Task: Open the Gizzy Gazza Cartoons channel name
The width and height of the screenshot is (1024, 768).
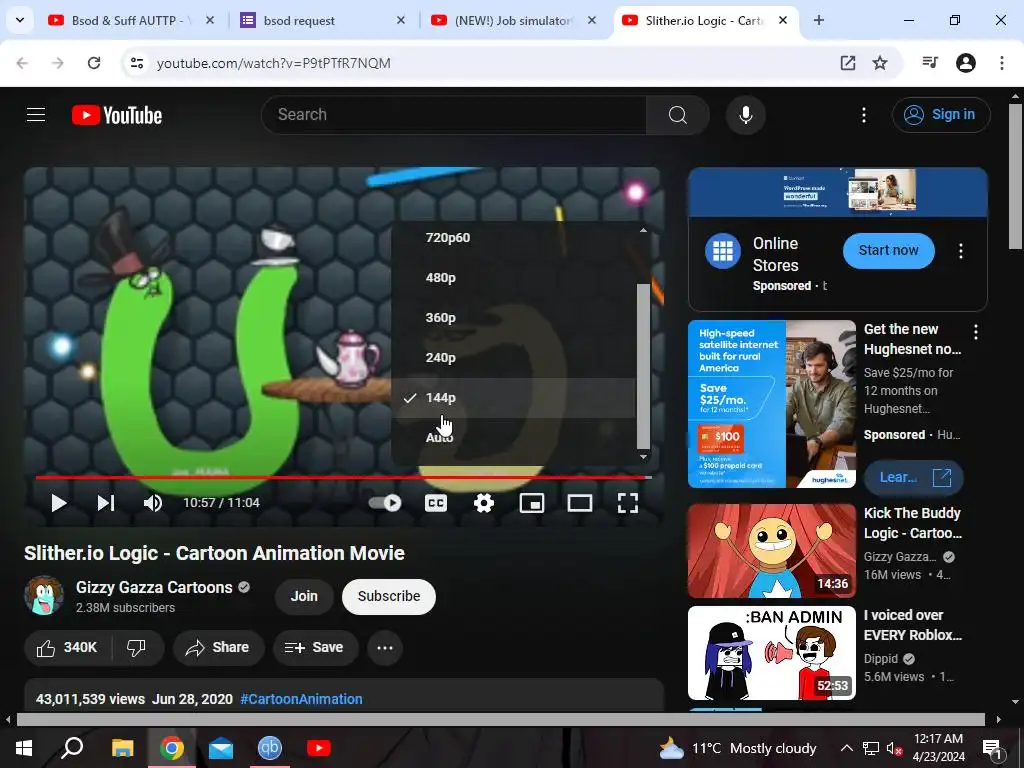Action: click(x=154, y=587)
